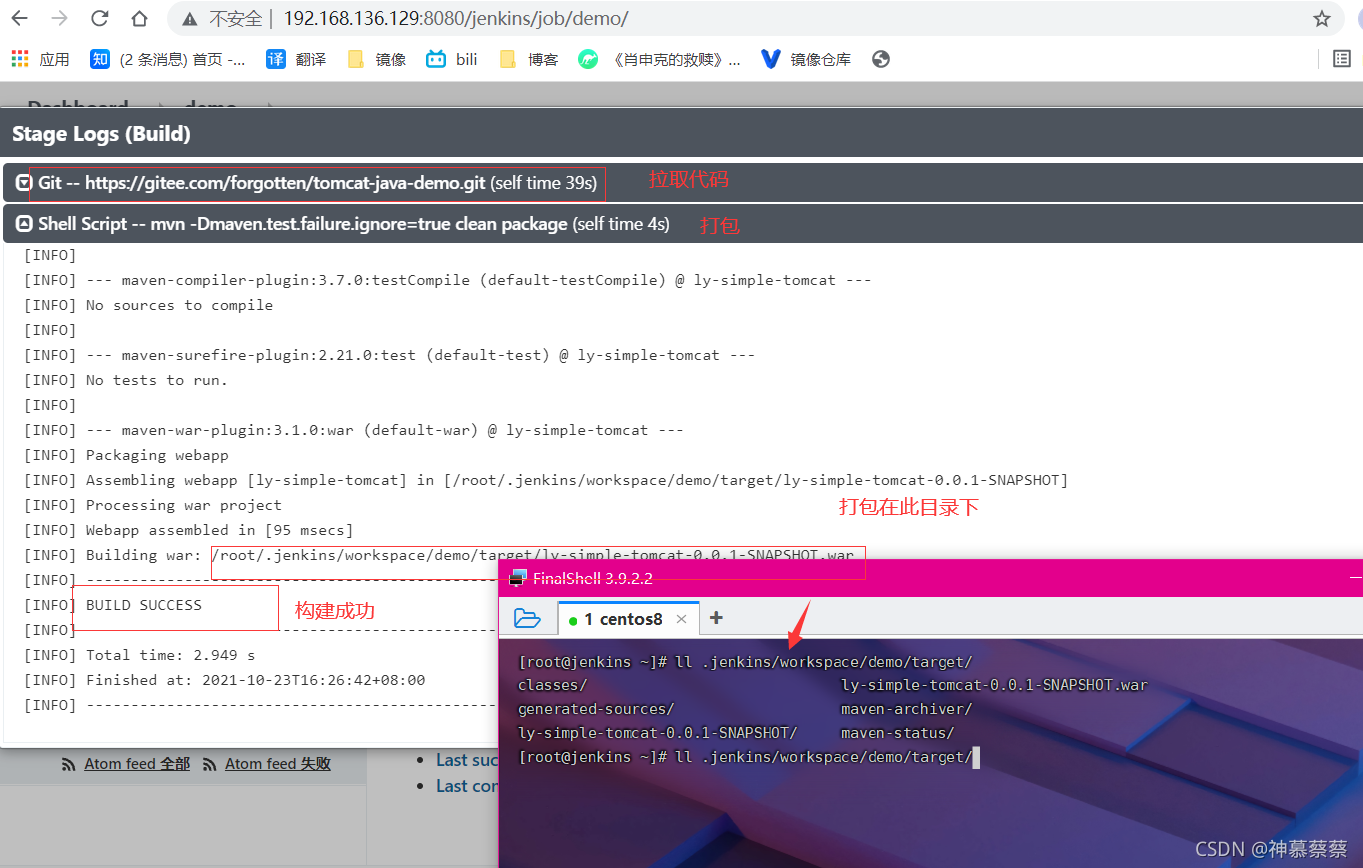Click the Stage Logs (Build) header

pos(101,134)
